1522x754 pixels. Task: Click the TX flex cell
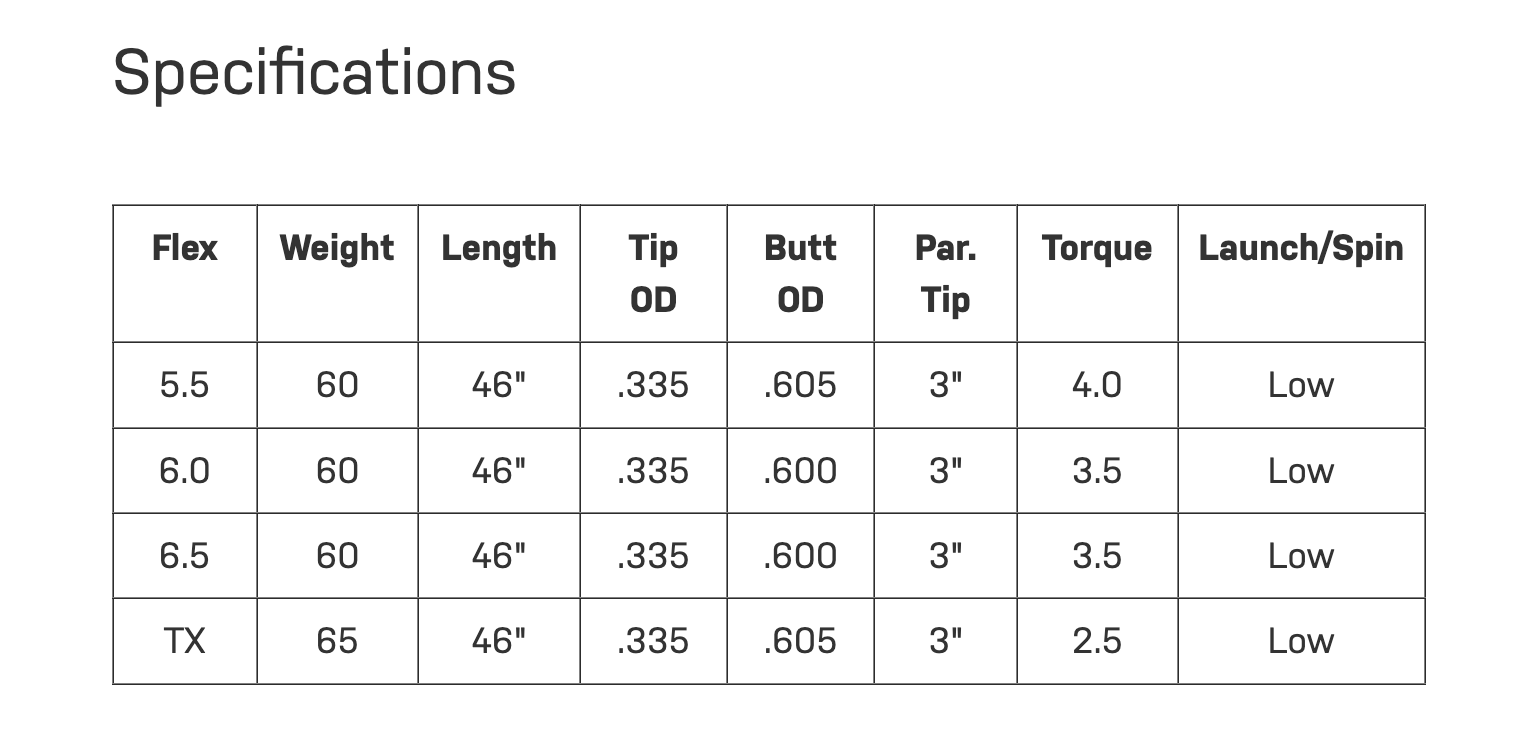click(184, 641)
